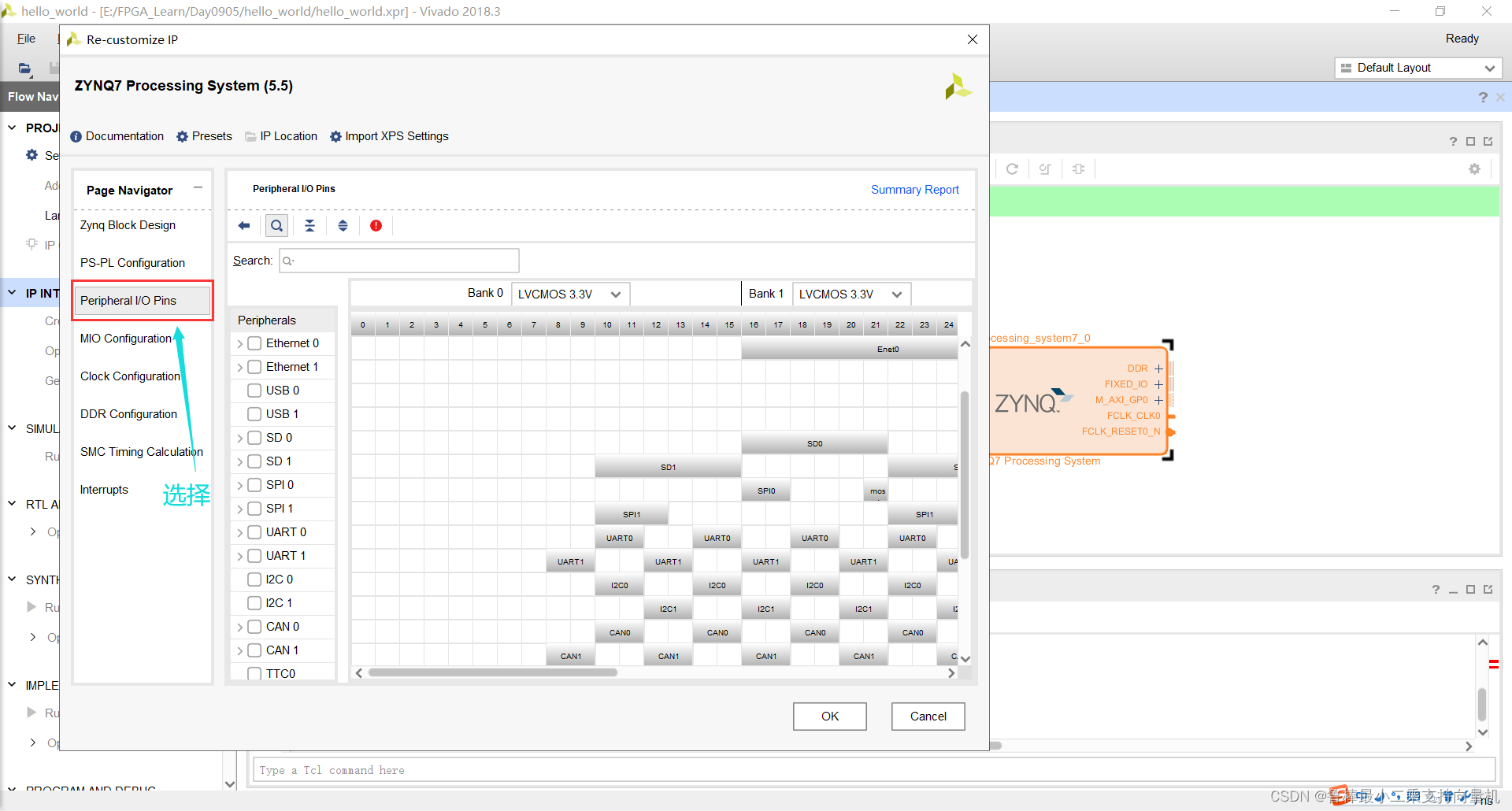Open Default Layout dropdown
Viewport: 1512px width, 811px height.
click(1418, 68)
